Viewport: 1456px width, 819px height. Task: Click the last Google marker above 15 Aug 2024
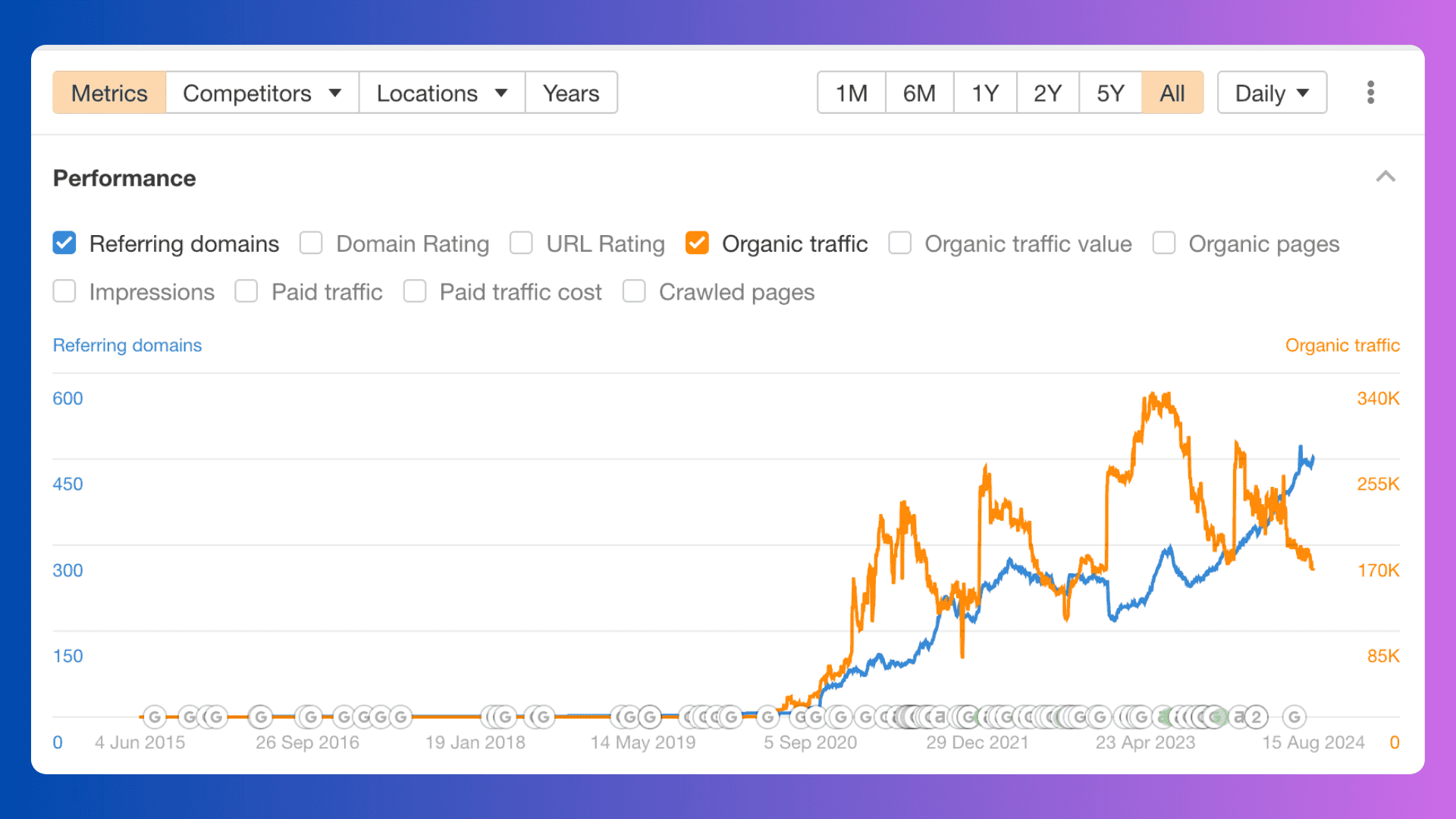(1294, 717)
